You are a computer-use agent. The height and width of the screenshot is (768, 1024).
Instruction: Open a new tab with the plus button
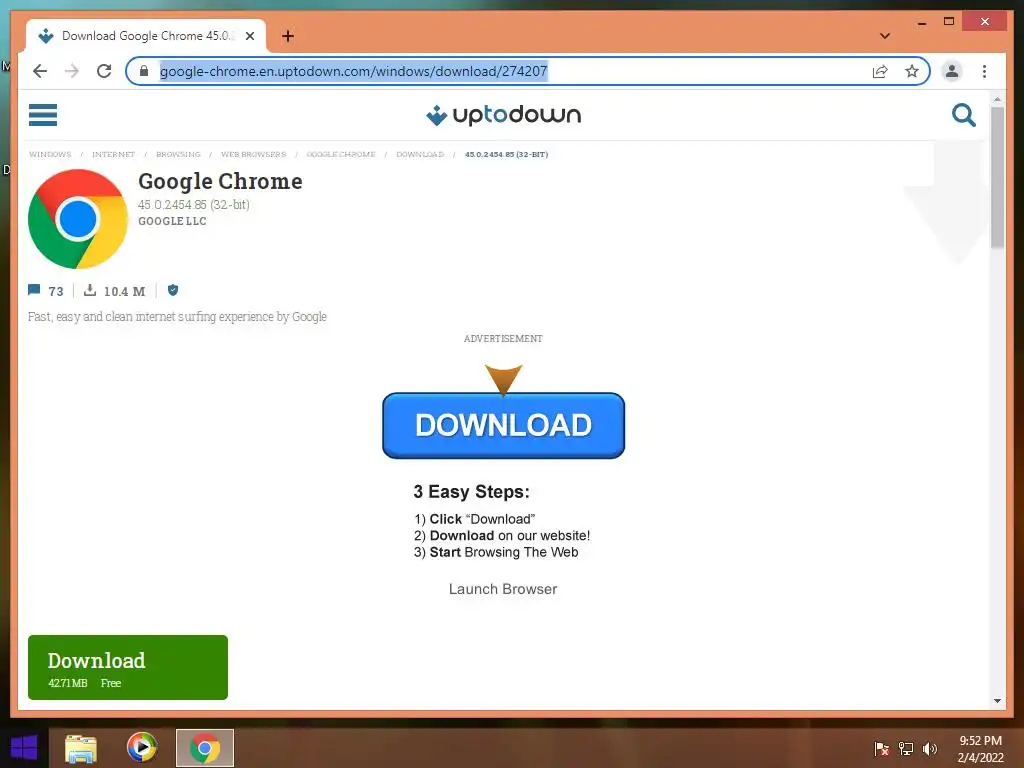click(288, 36)
